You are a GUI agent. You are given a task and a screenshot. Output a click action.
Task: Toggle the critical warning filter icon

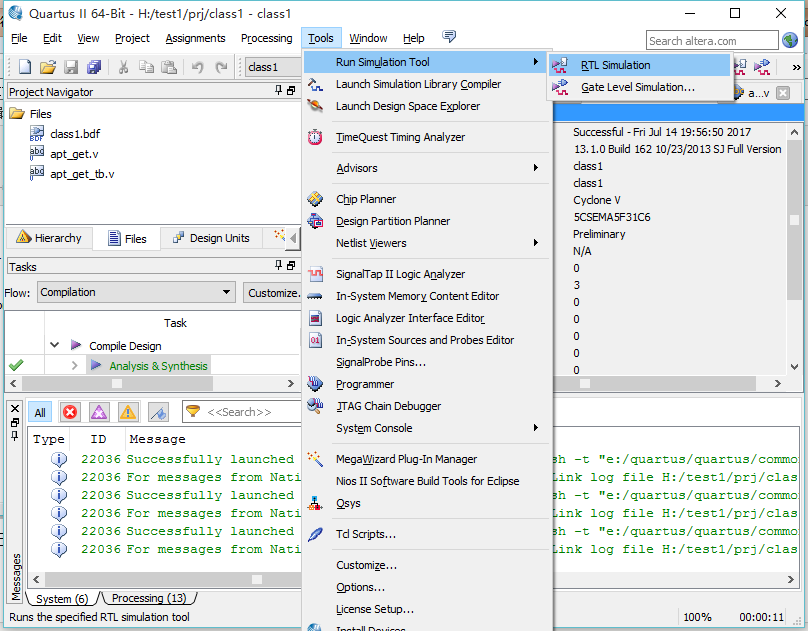tap(99, 412)
